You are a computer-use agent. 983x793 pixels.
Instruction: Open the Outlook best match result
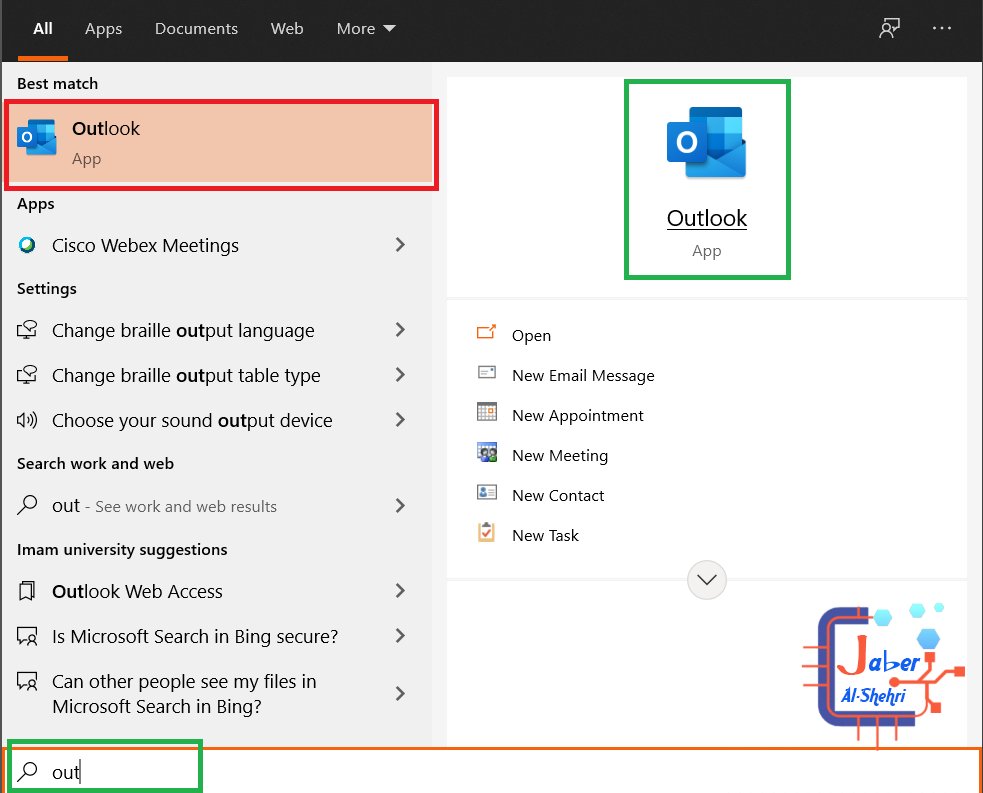pos(221,144)
